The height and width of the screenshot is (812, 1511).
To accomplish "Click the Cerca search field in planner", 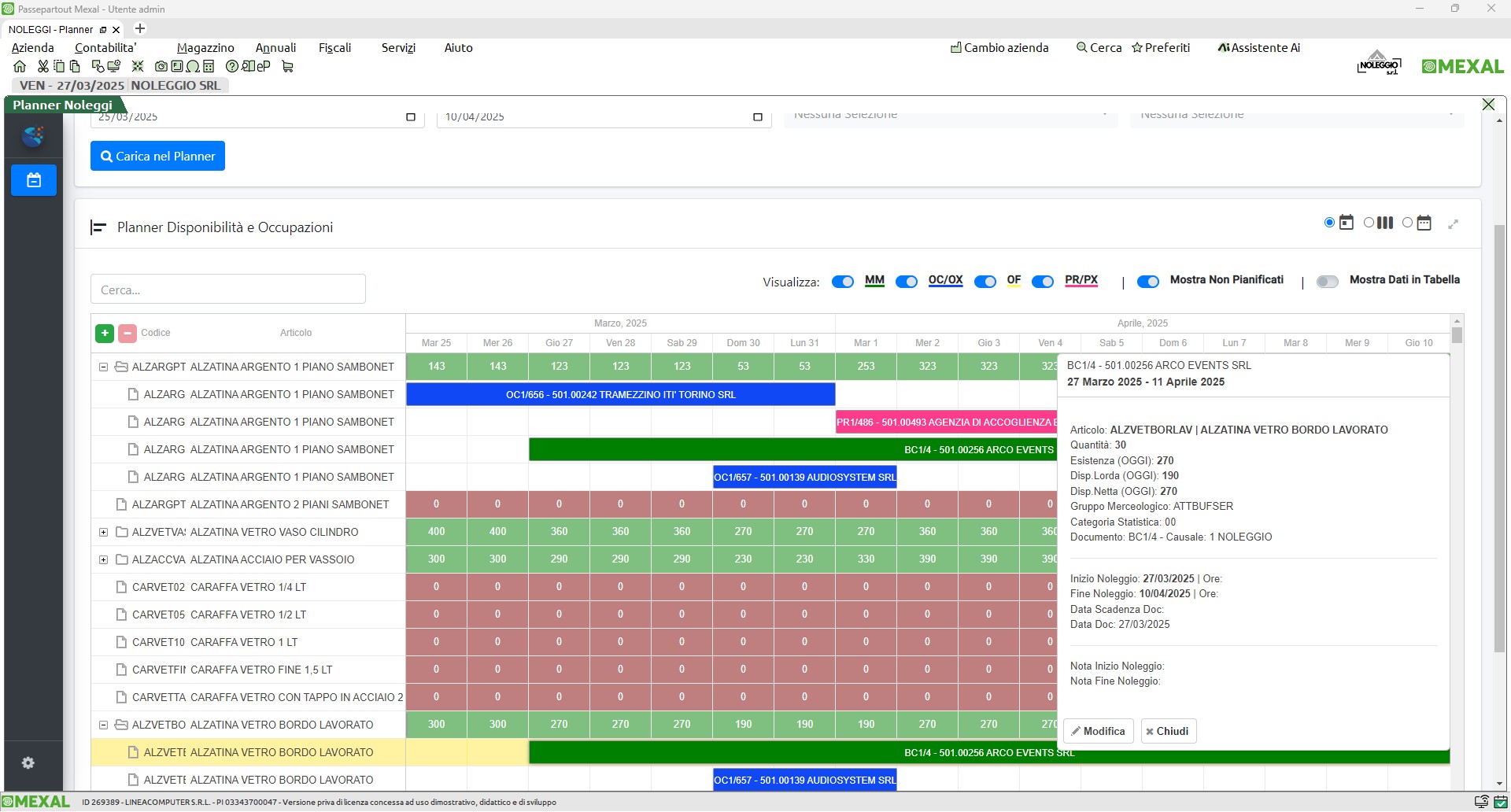I will [x=228, y=290].
